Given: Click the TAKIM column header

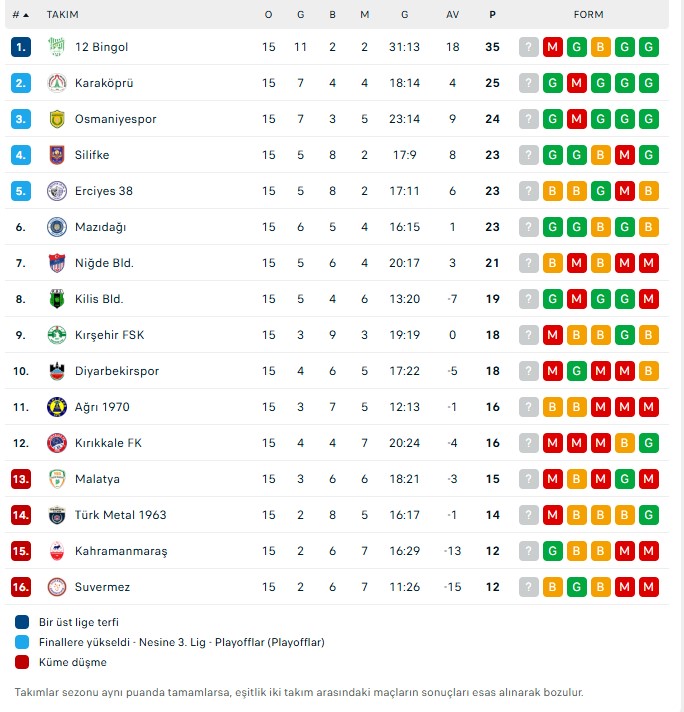Looking at the screenshot, I should 62,15.
